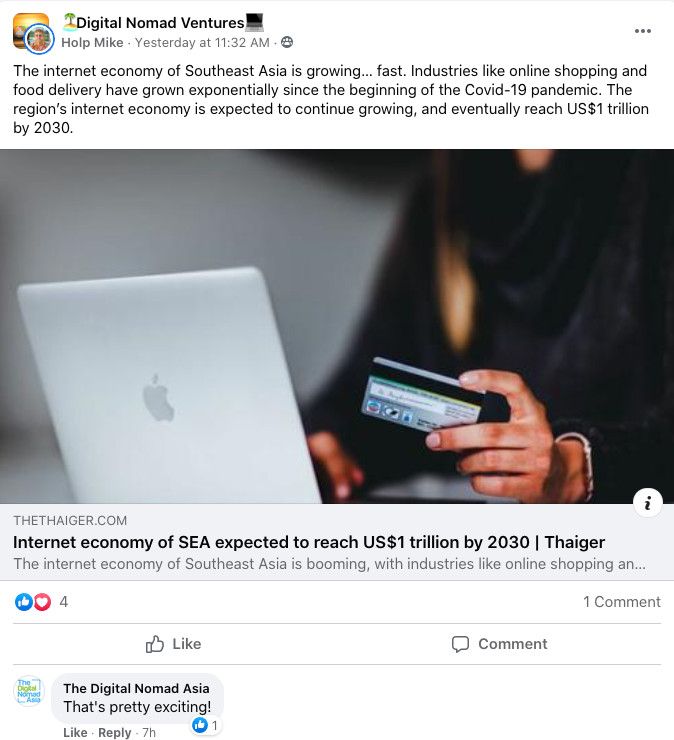Click the group privacy icon beside timestamp

point(286,42)
